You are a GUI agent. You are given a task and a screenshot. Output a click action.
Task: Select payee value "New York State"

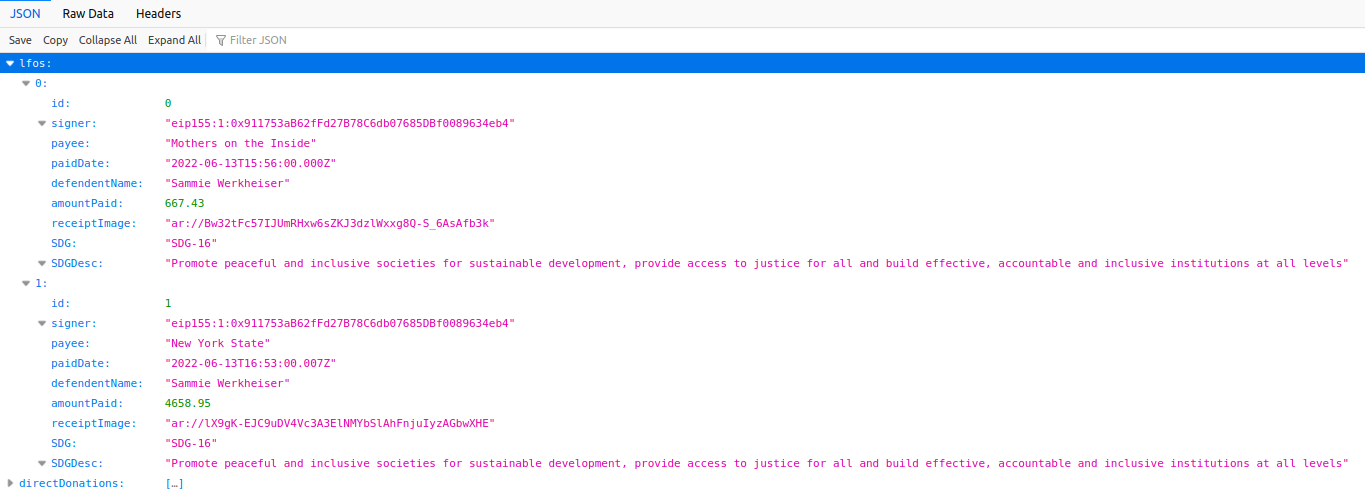click(x=217, y=343)
